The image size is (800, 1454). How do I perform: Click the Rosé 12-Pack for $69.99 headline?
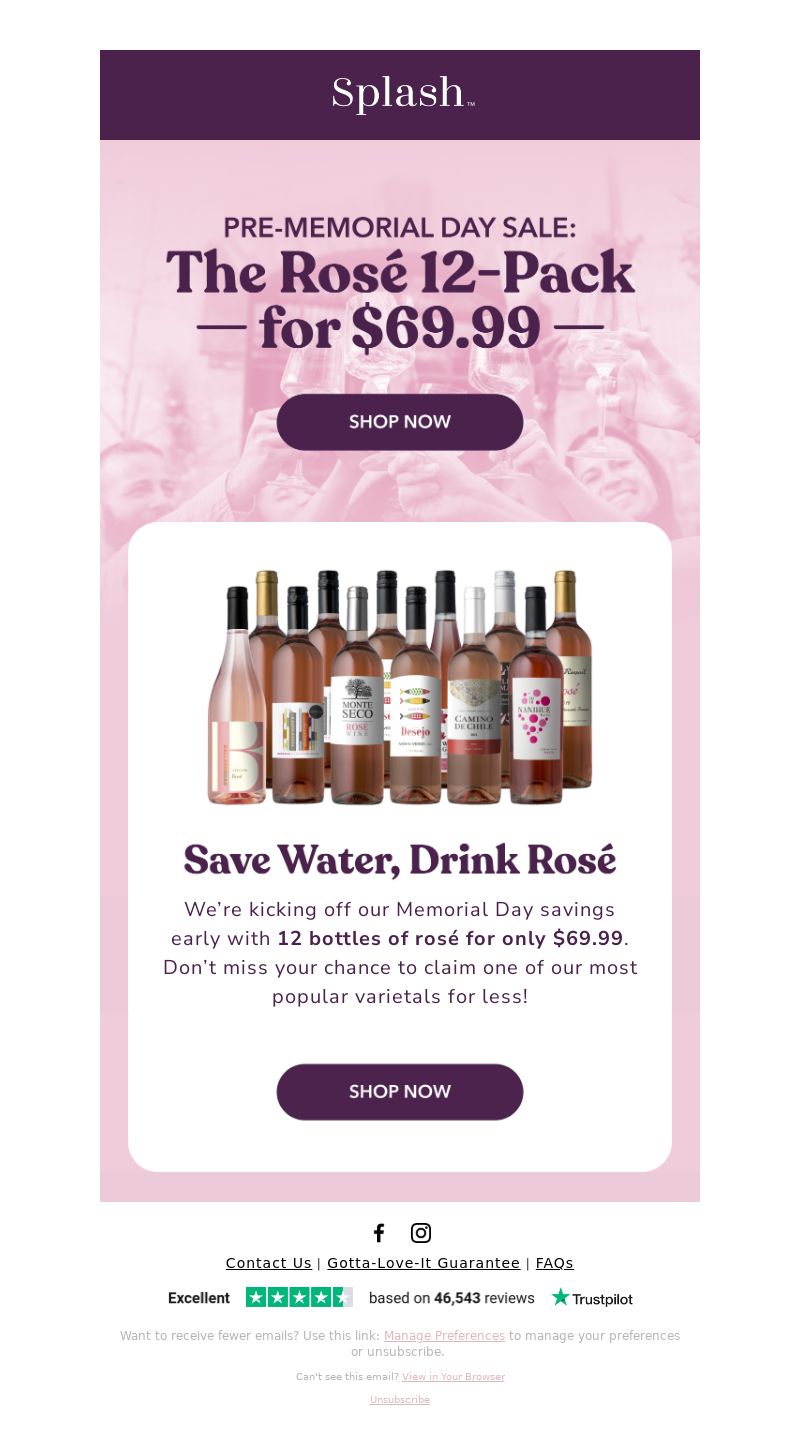click(x=400, y=300)
